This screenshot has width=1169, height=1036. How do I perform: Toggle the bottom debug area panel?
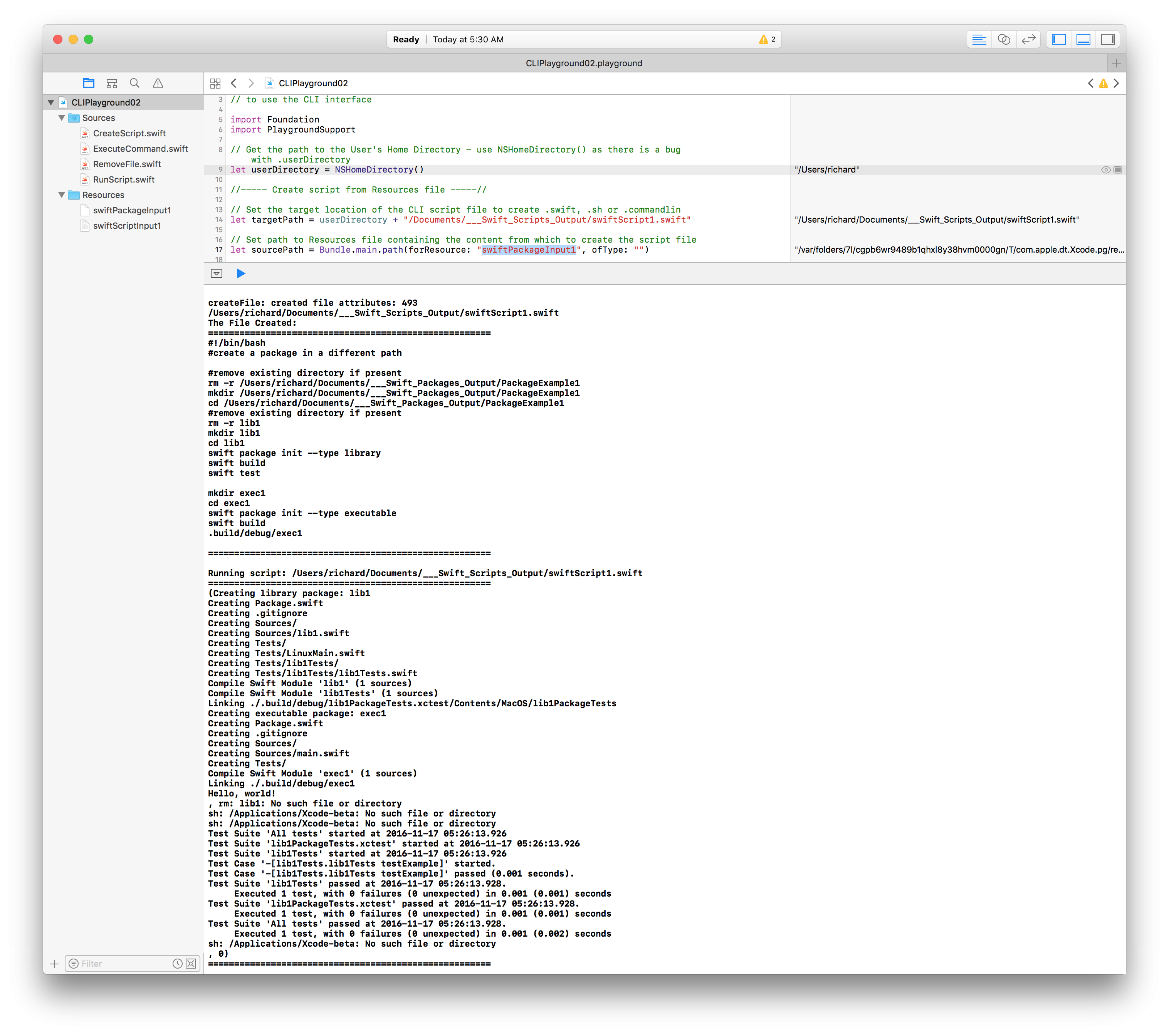[1083, 39]
